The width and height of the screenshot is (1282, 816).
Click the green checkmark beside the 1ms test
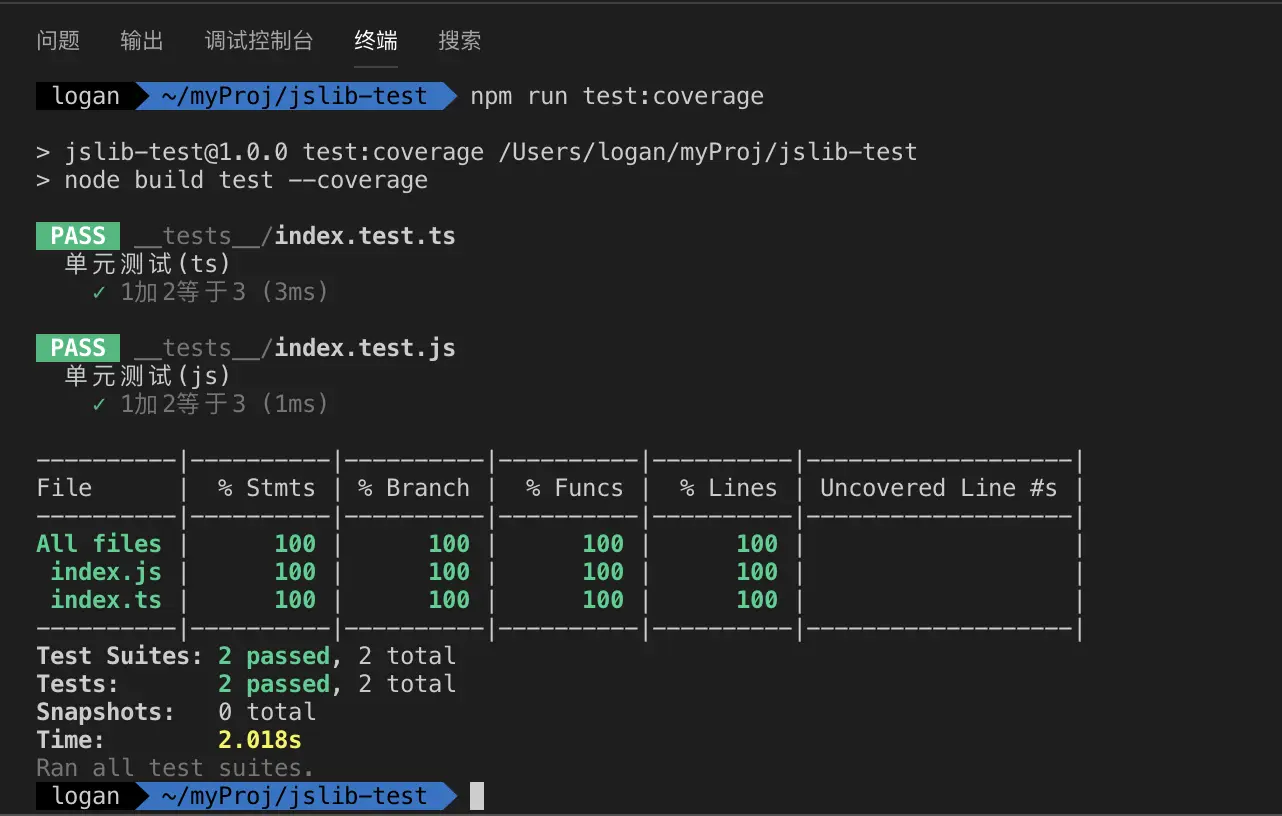tap(99, 404)
